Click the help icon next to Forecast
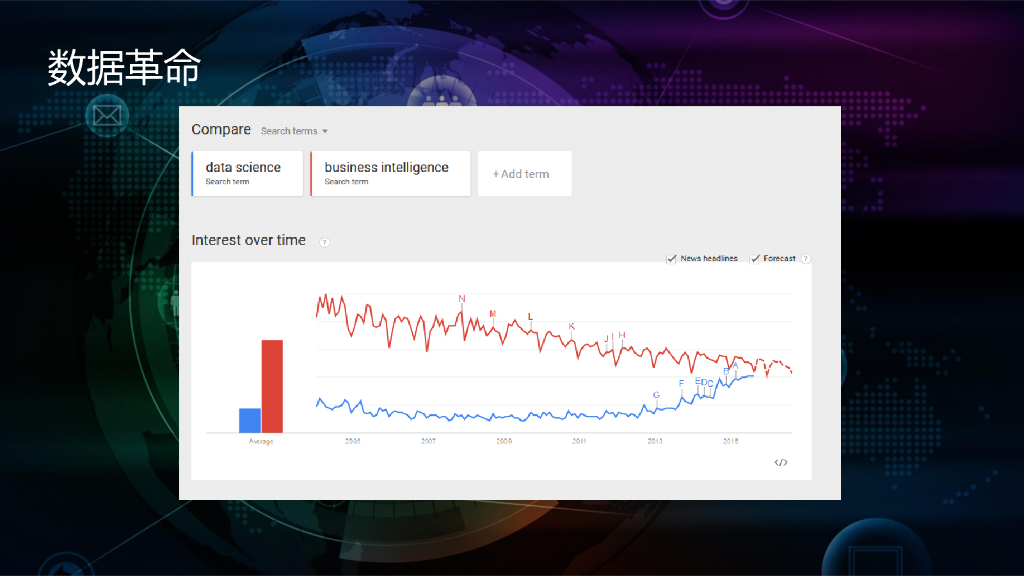This screenshot has width=1024, height=576. point(806,259)
